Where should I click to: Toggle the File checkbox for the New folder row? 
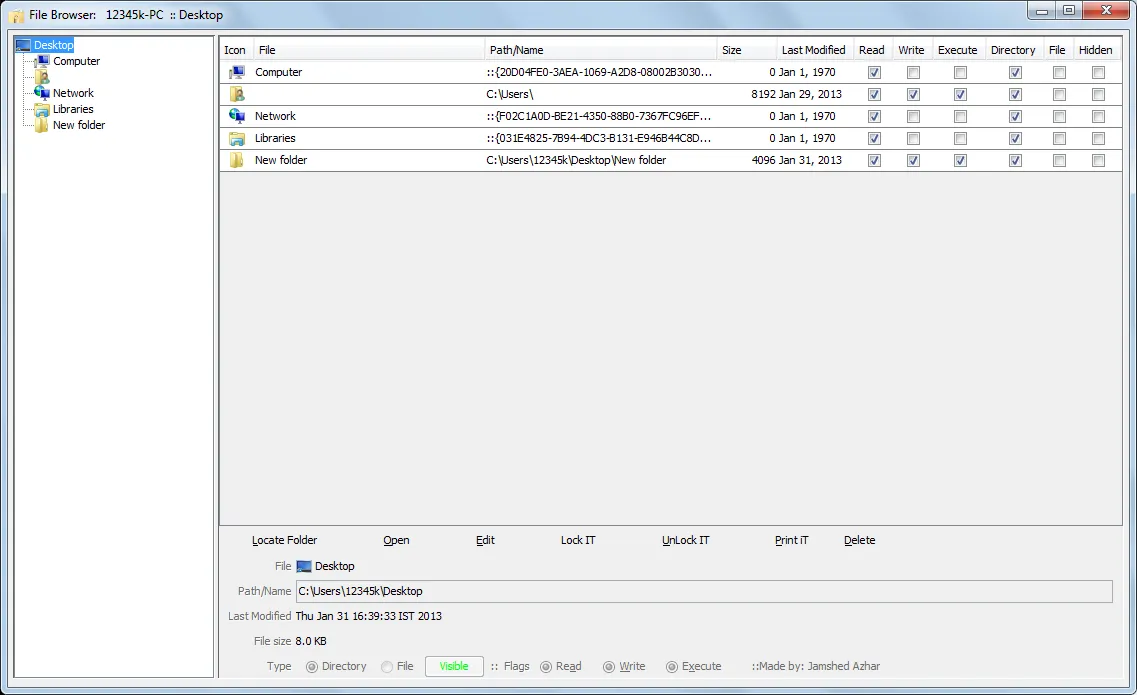(x=1059, y=160)
